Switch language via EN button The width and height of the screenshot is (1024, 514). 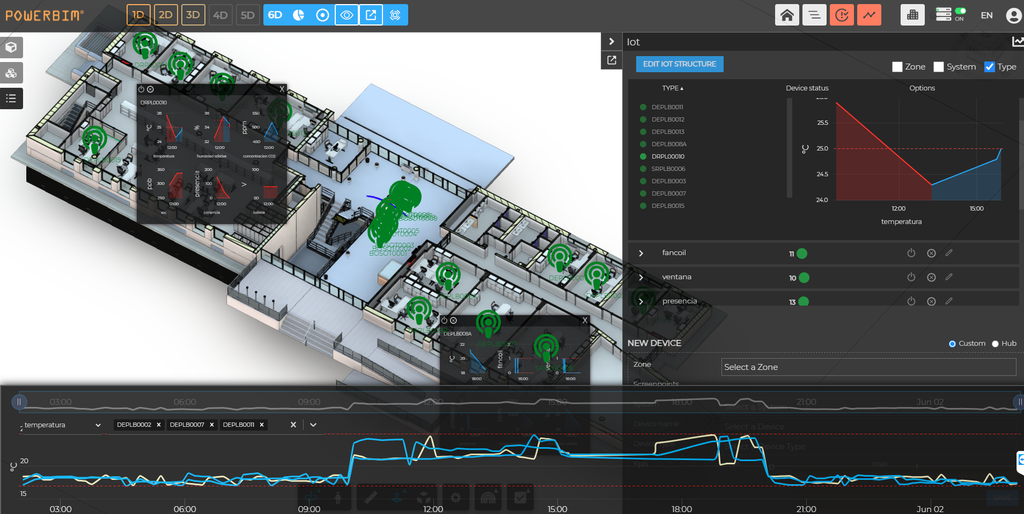coord(987,15)
